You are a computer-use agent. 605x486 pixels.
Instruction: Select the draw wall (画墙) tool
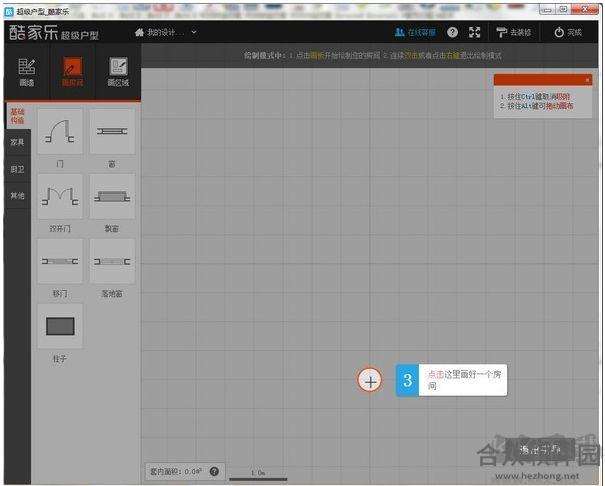[27, 72]
